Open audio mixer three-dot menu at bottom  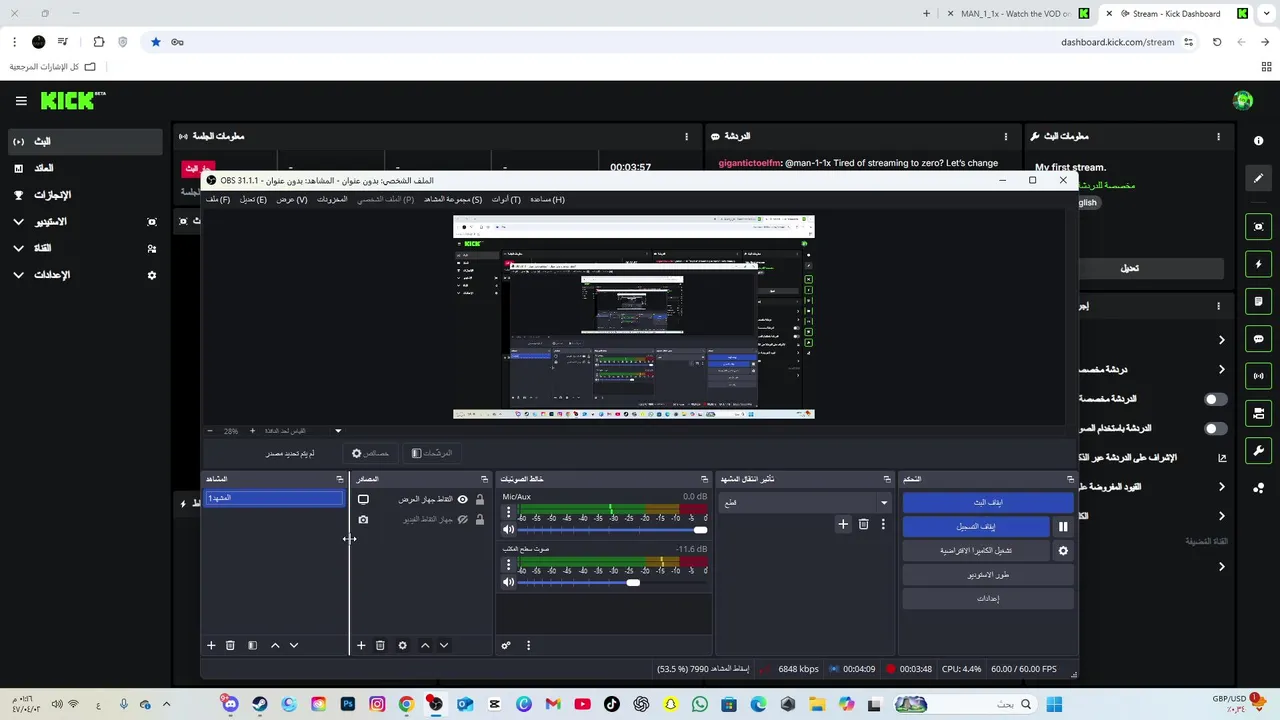tap(528, 645)
